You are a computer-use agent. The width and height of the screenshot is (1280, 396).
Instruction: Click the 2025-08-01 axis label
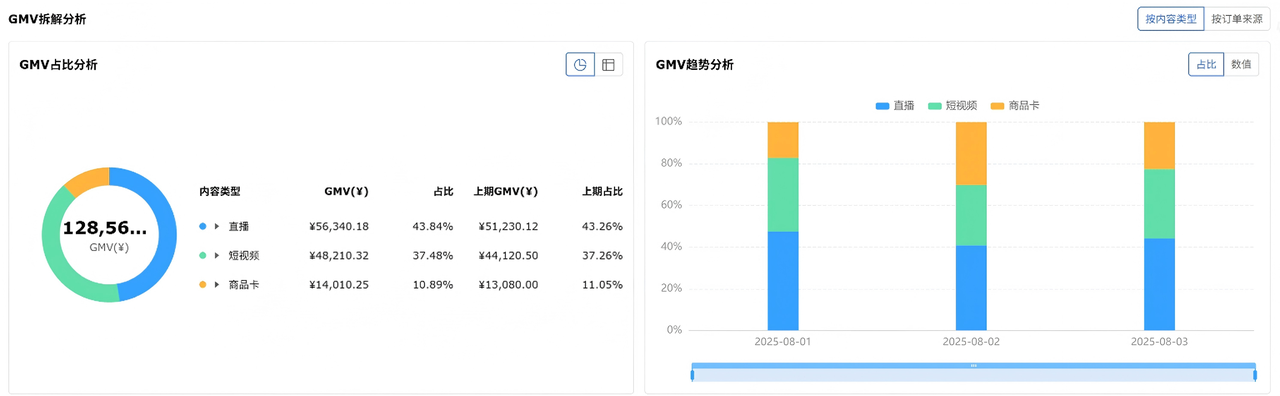click(x=783, y=342)
